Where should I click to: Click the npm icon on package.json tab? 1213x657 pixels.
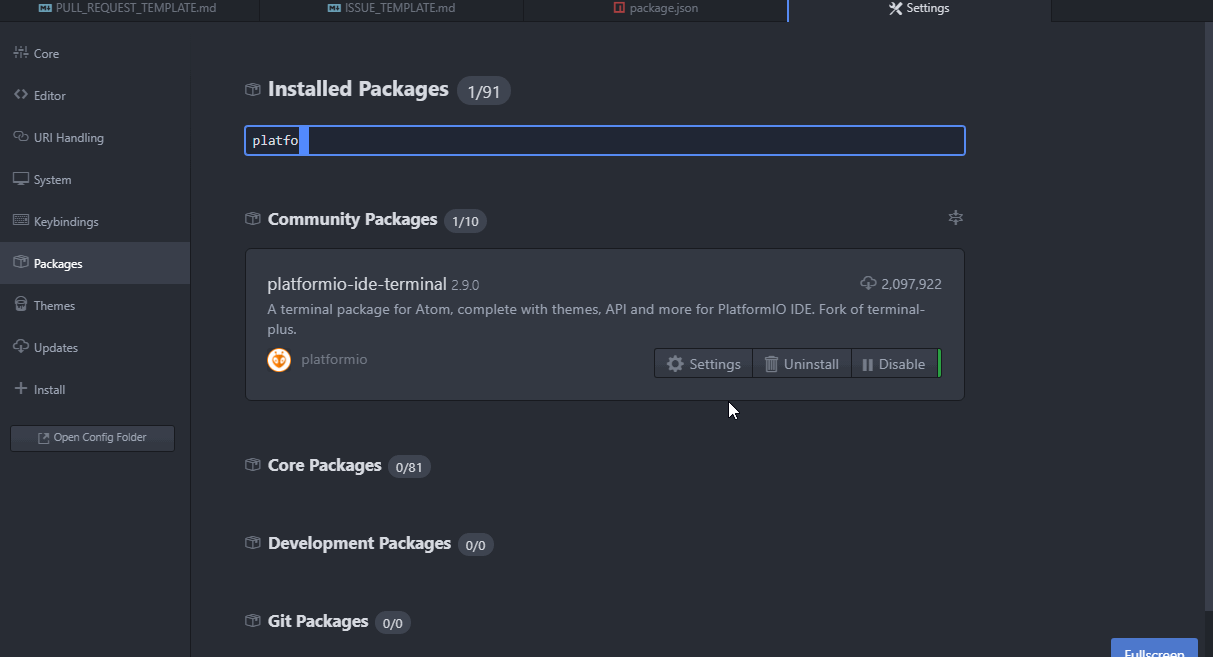click(x=619, y=8)
